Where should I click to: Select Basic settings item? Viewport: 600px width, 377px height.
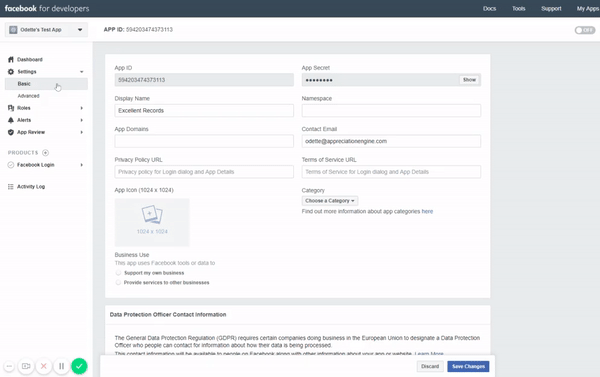click(46, 84)
